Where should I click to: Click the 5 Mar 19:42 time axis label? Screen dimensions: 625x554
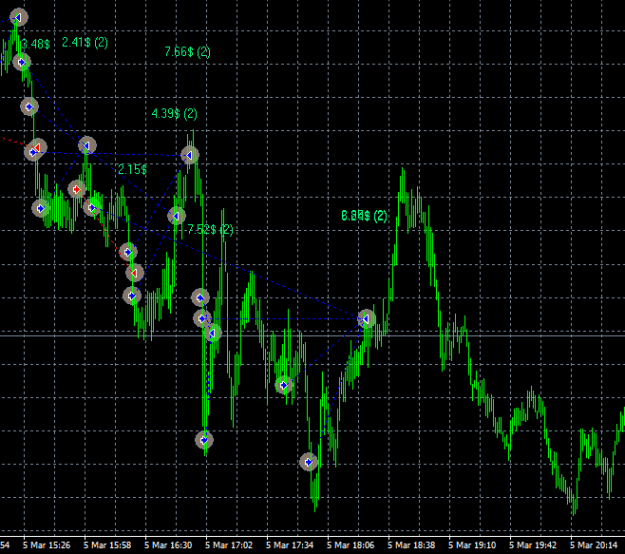coord(533,545)
